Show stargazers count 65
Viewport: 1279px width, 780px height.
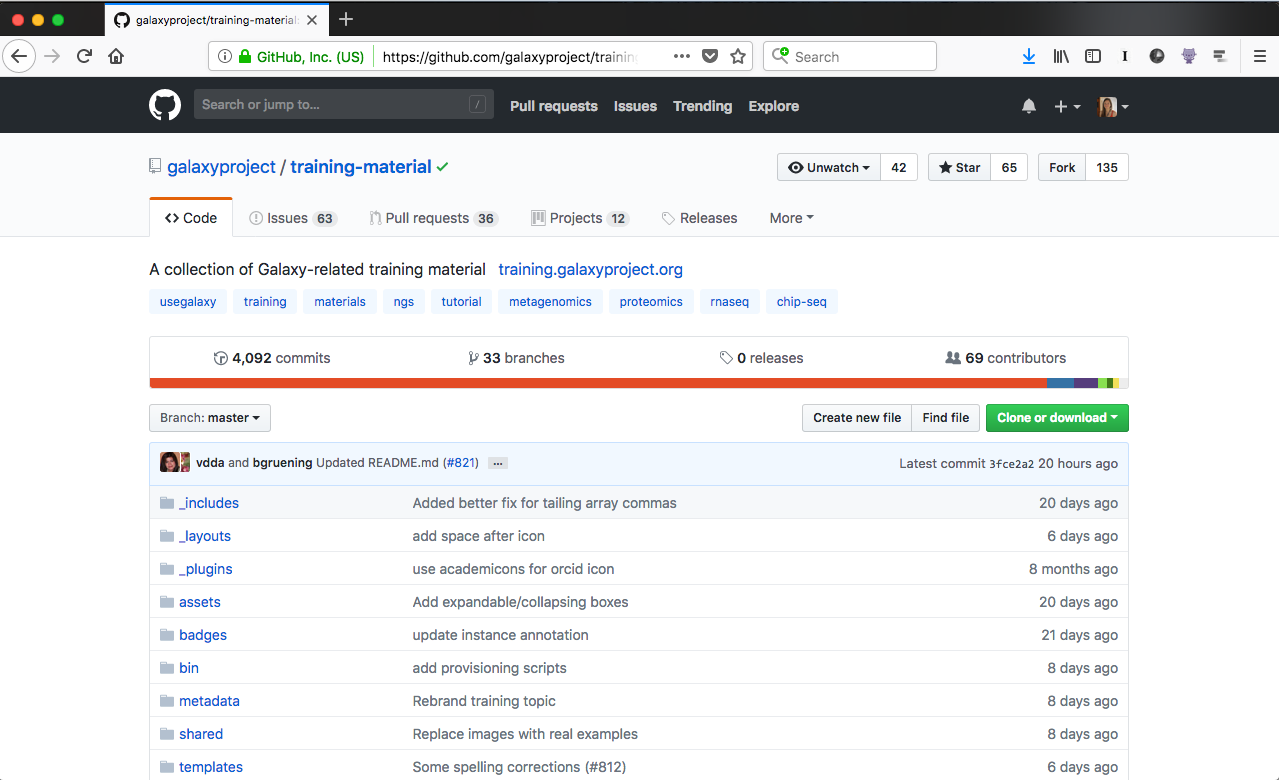[1009, 168]
